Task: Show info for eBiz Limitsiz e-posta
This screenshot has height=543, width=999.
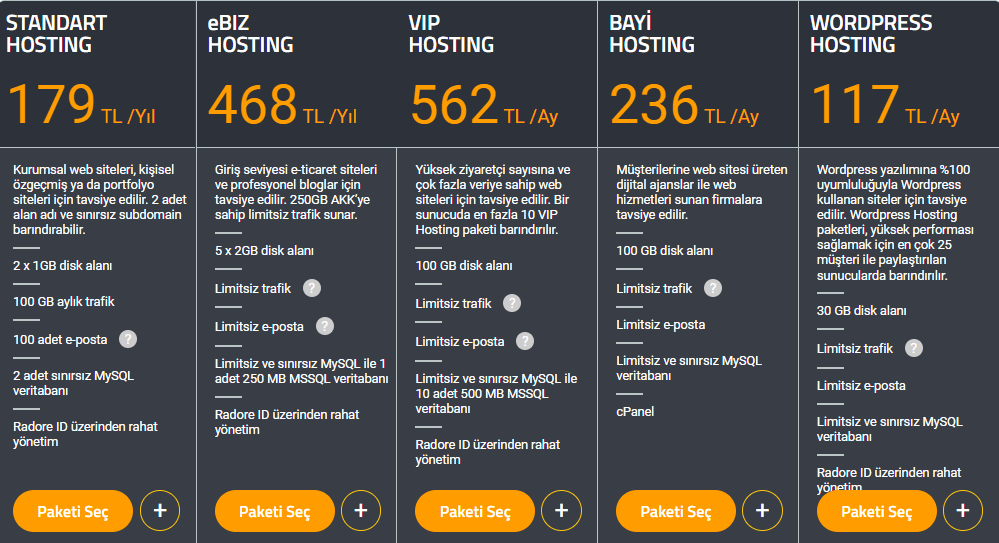Action: coord(325,326)
